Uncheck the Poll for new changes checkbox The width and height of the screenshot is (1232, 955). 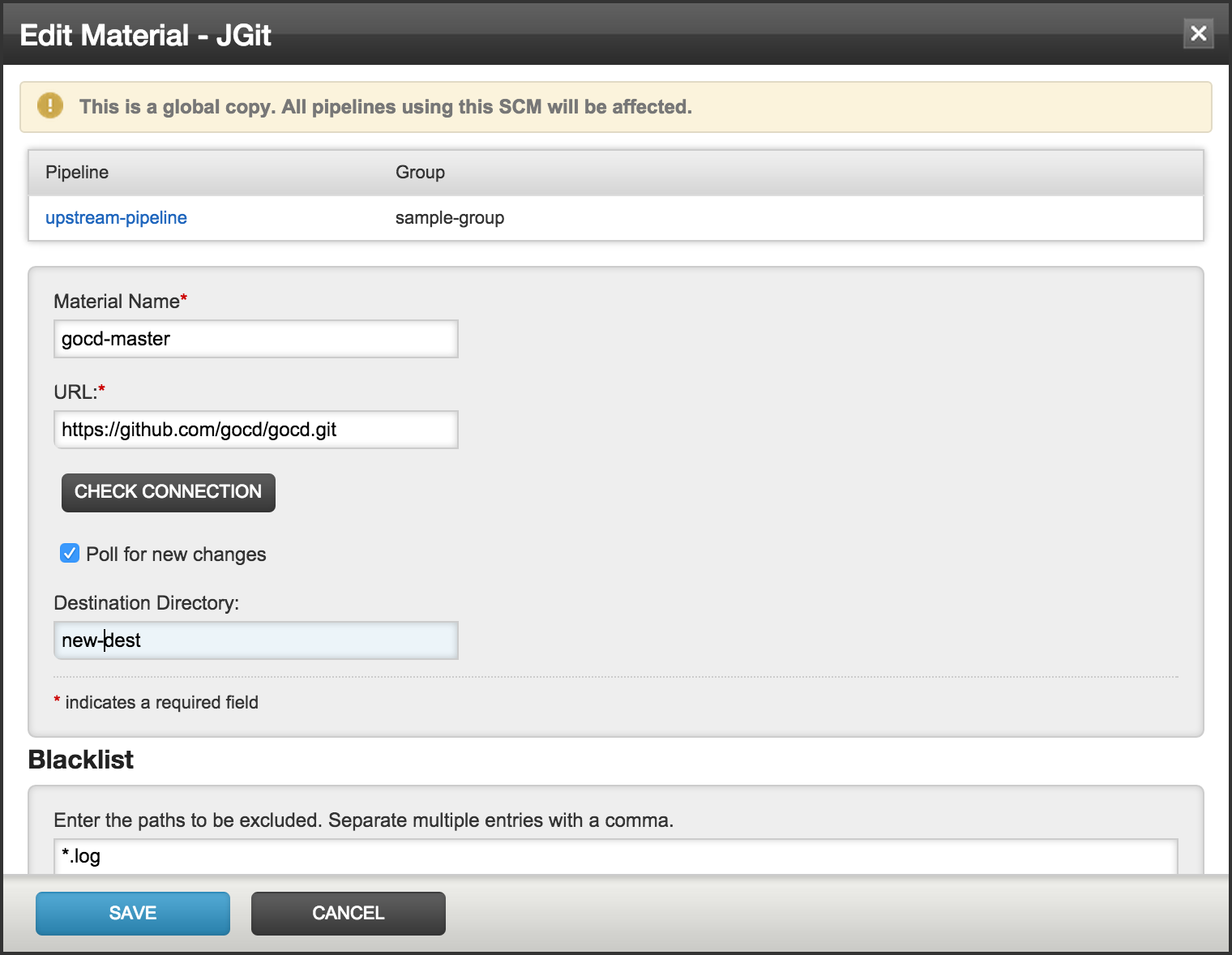point(70,554)
